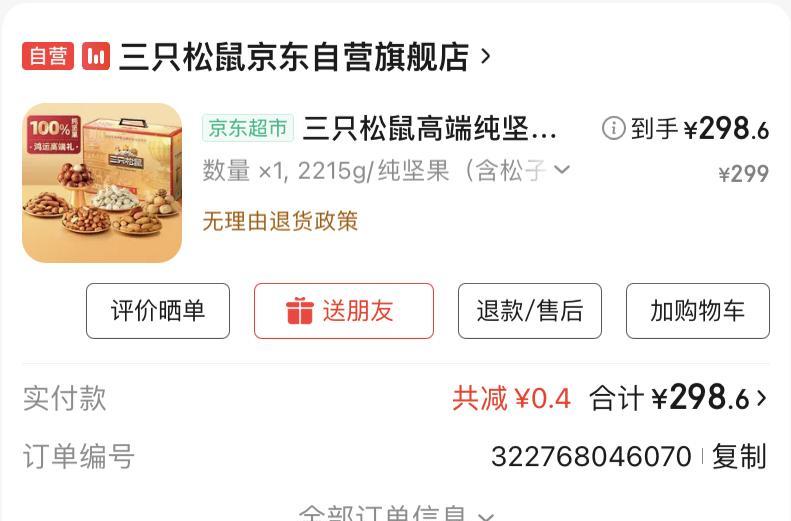Click the 送朋友 button label
The height and width of the screenshot is (521, 791).
tap(358, 311)
